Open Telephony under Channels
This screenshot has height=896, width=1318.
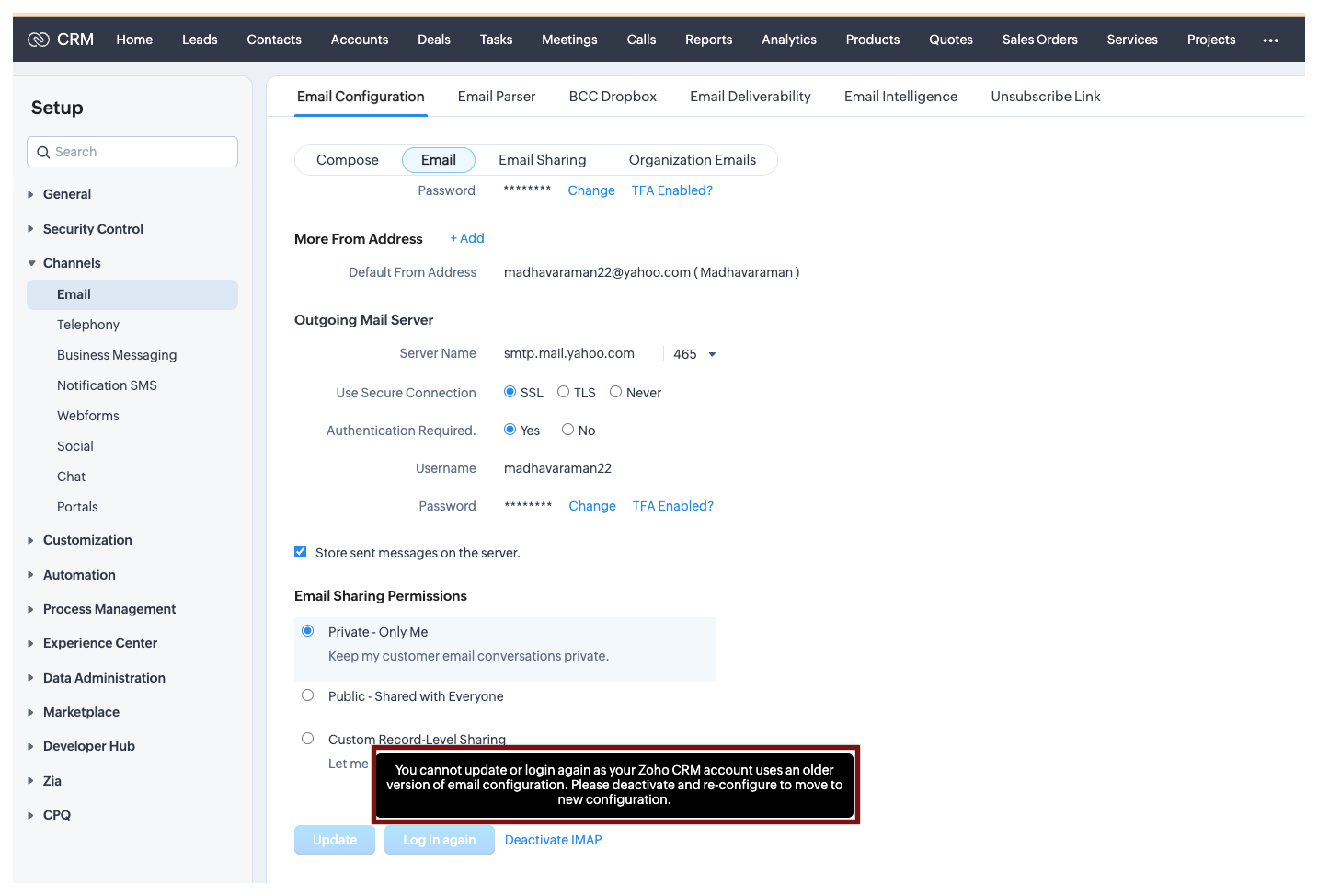(88, 325)
